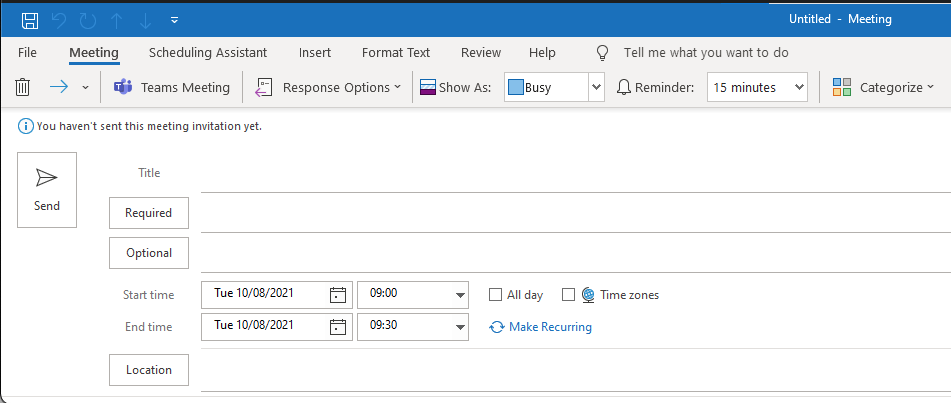Enable the All day checkbox

tap(496, 295)
